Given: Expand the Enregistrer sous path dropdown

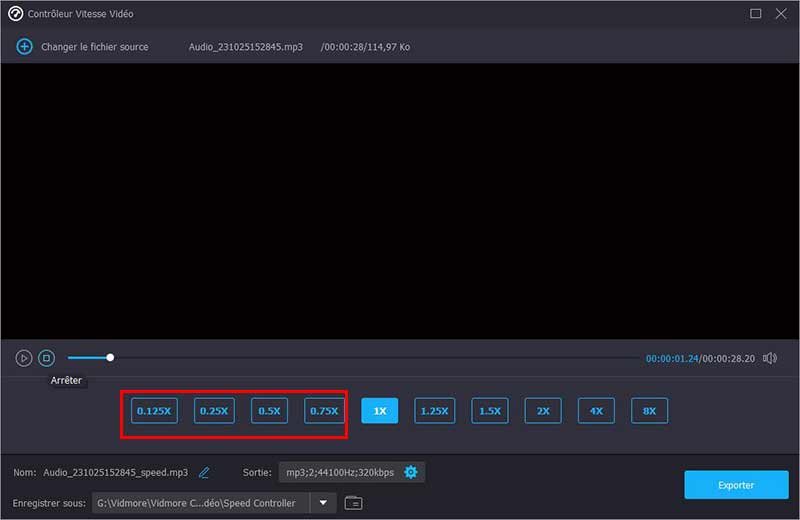Looking at the screenshot, I should pyautogui.click(x=322, y=503).
